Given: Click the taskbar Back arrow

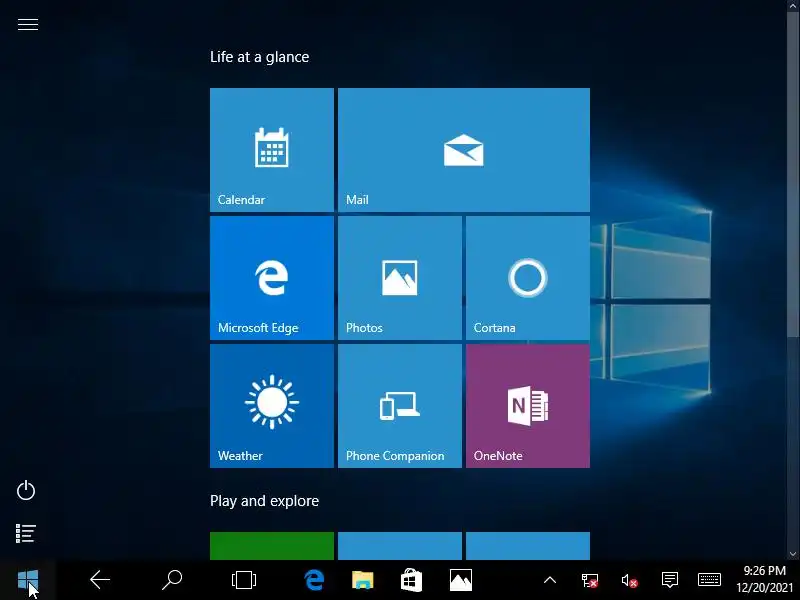Looking at the screenshot, I should (x=100, y=580).
